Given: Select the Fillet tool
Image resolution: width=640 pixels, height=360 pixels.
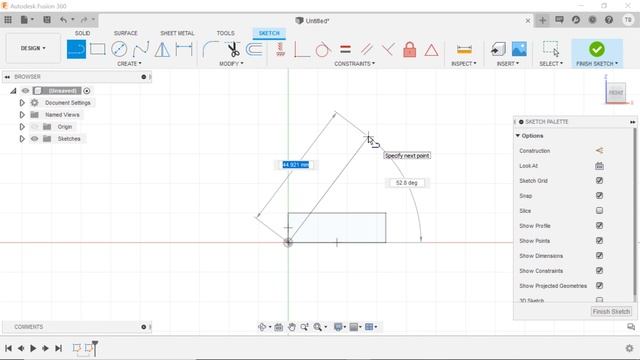Looking at the screenshot, I should coord(211,49).
